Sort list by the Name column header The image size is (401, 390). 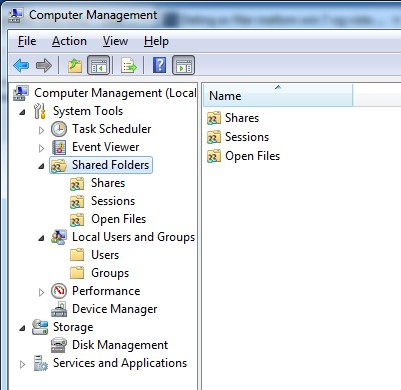[278, 95]
